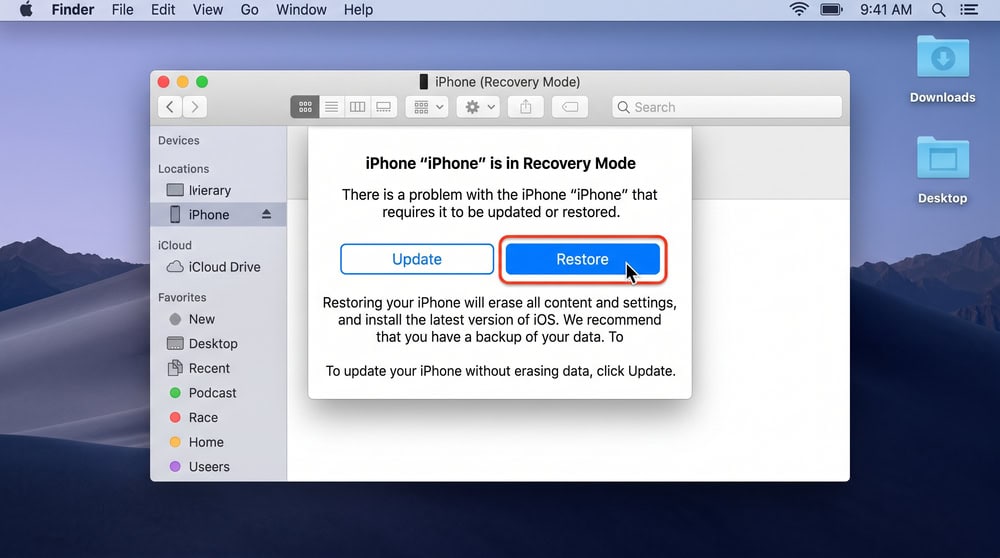Click the iPhone (Recovery Mode) window title

point(508,82)
